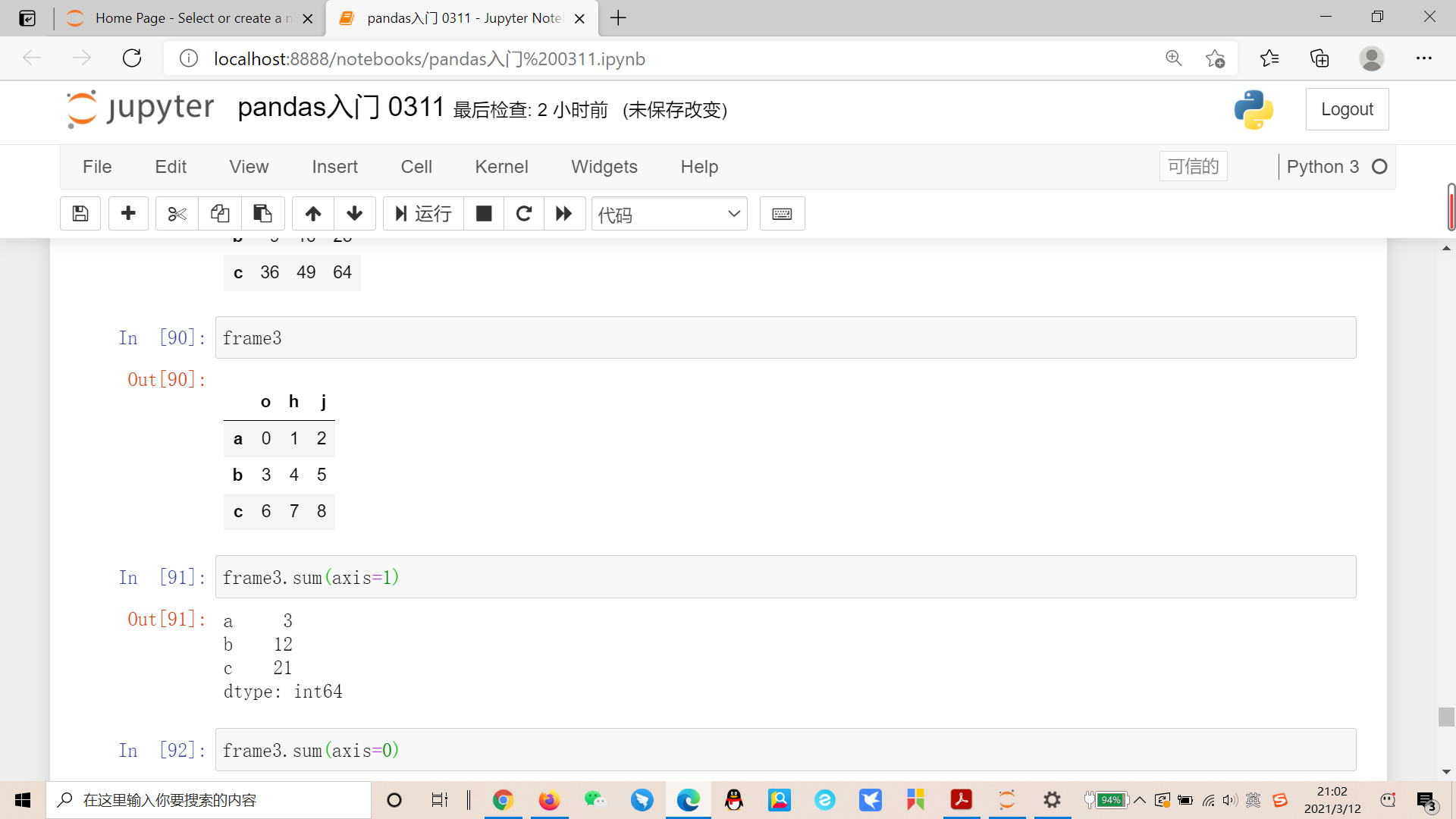Restart the kernel with circular arrow
This screenshot has height=819, width=1456.
pyautogui.click(x=524, y=214)
